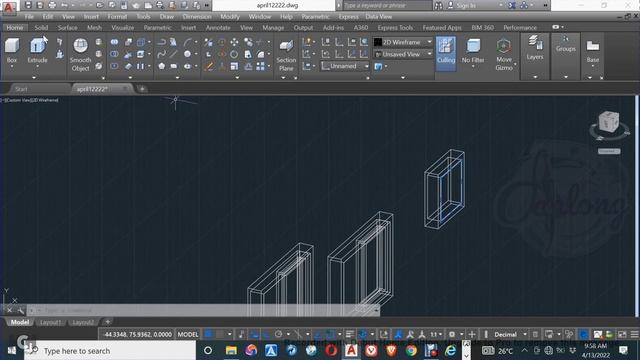This screenshot has width=640, height=360.
Task: Click the polyline draw icon
Action: 161,42
